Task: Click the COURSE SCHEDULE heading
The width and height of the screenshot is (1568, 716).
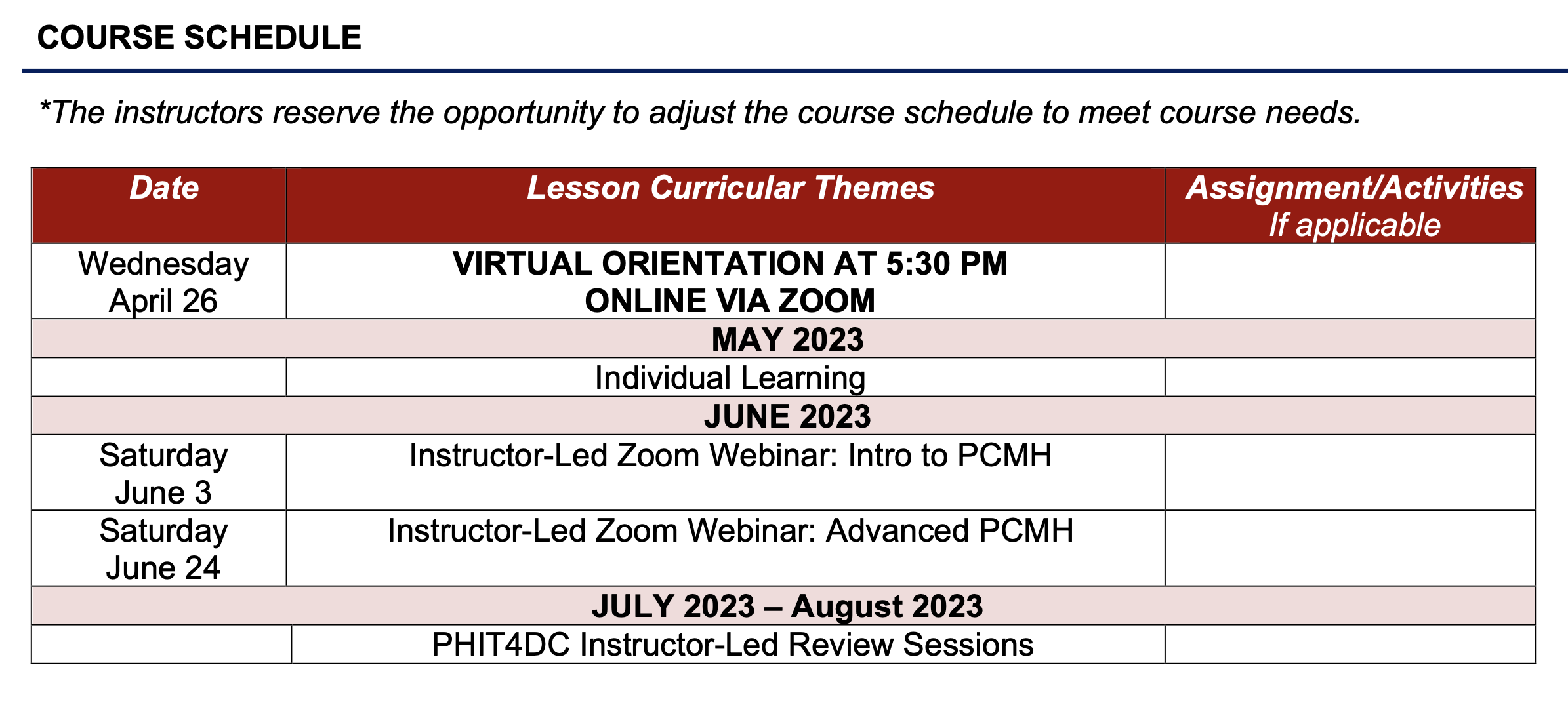Action: coord(199,37)
